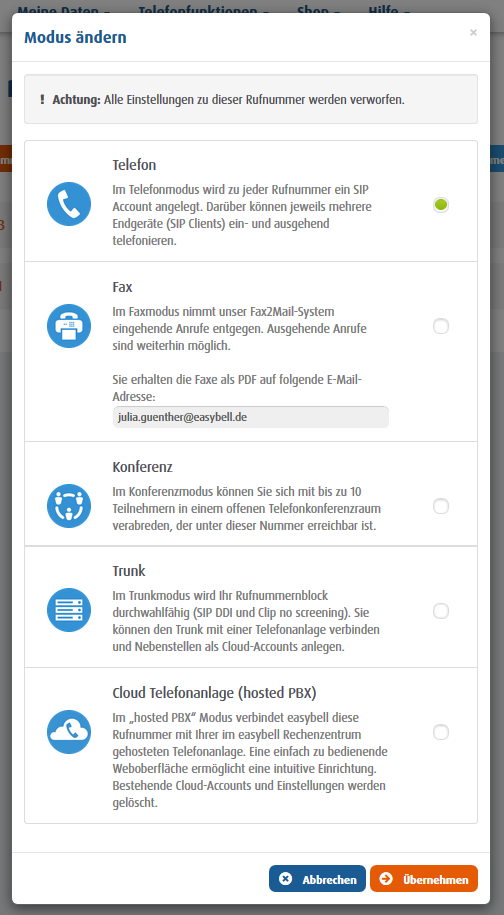Click the Telefon phone handset icon
Screen dimensions: 504x915
(69, 204)
